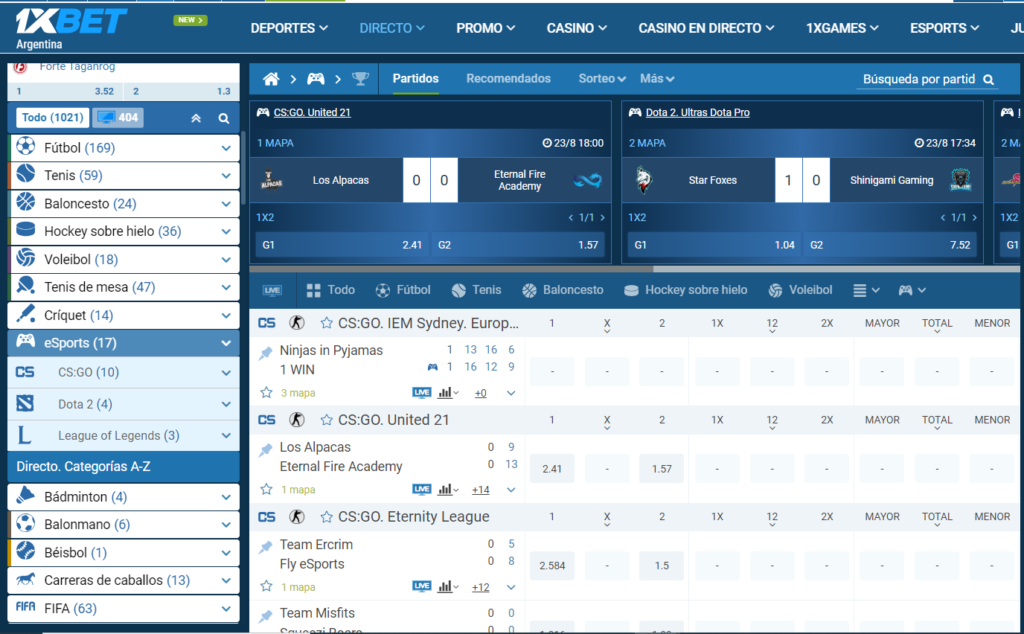Open CS:GO. United 21 card link

[x=312, y=112]
